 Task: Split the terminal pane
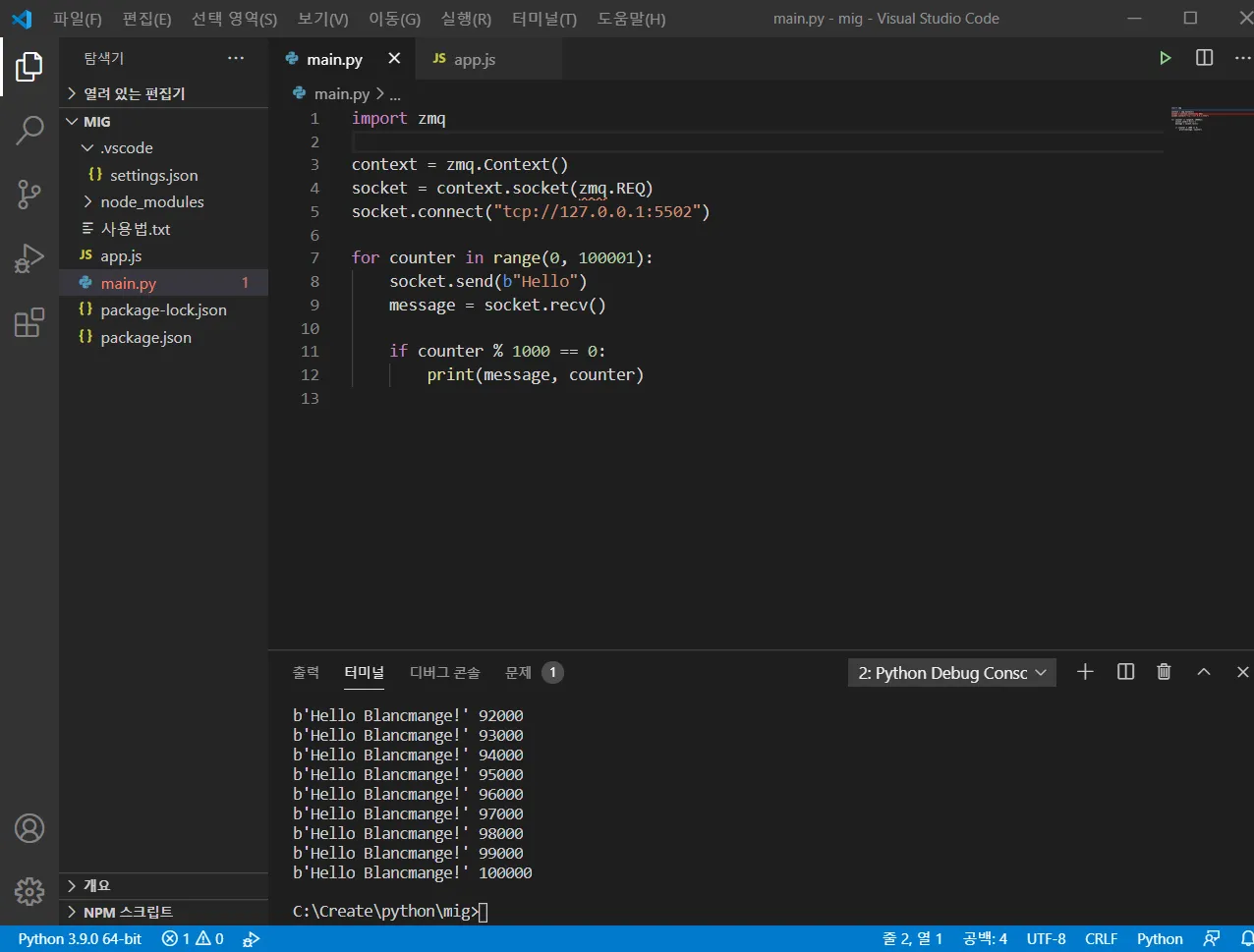1125,672
